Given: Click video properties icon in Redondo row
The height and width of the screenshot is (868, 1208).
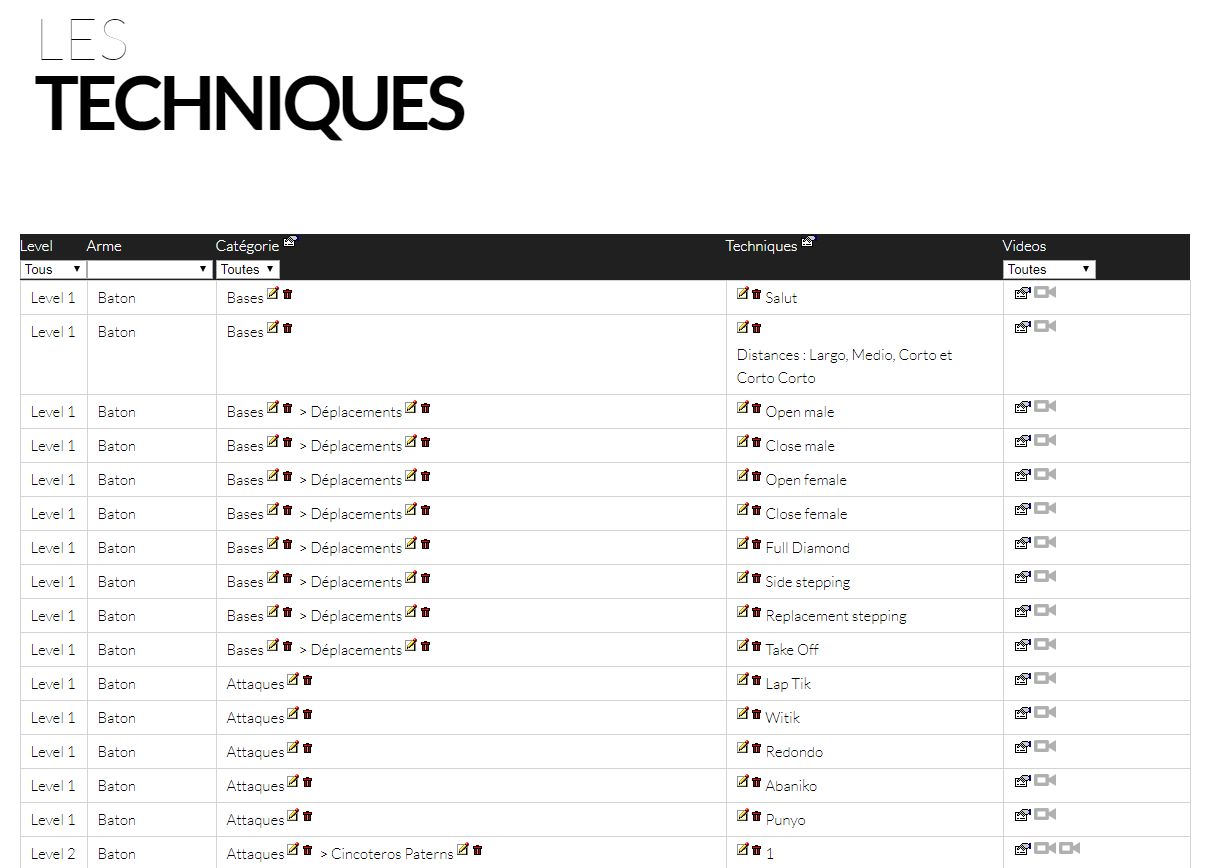Looking at the screenshot, I should pyautogui.click(x=1022, y=747).
